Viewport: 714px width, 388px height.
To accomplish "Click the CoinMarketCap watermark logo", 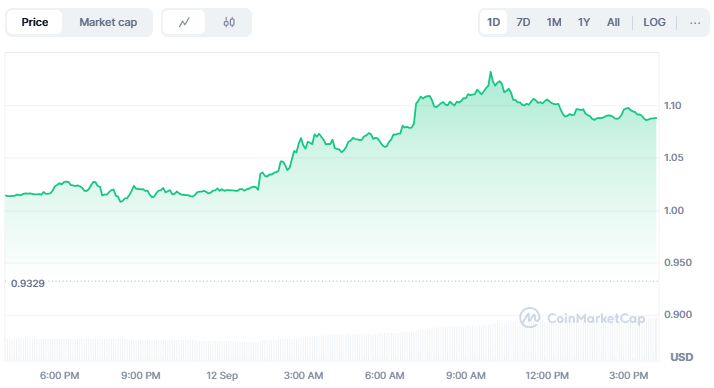I will 582,317.
